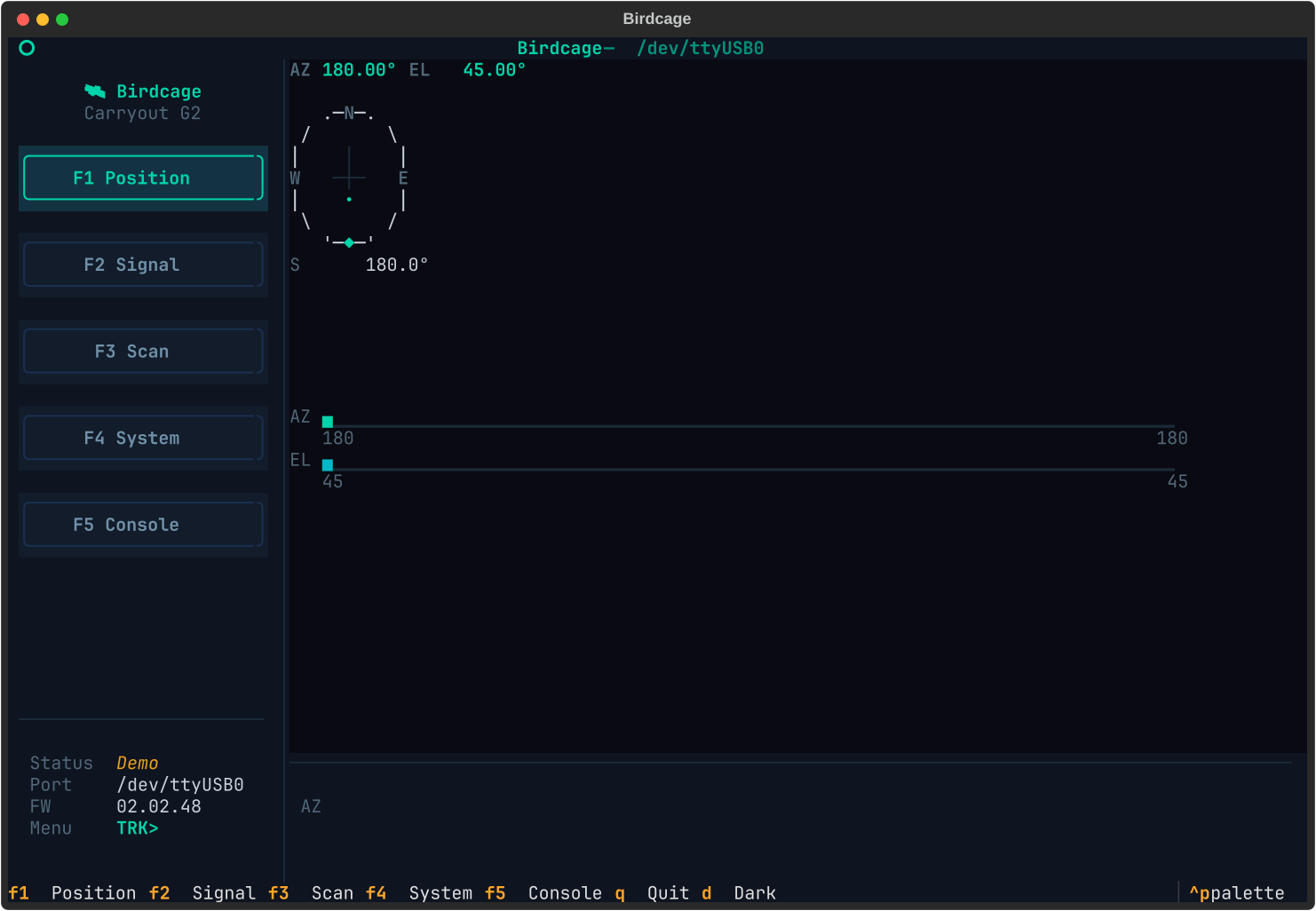
Task: Select Signal in the bottom shortcut bar
Action: (x=223, y=893)
